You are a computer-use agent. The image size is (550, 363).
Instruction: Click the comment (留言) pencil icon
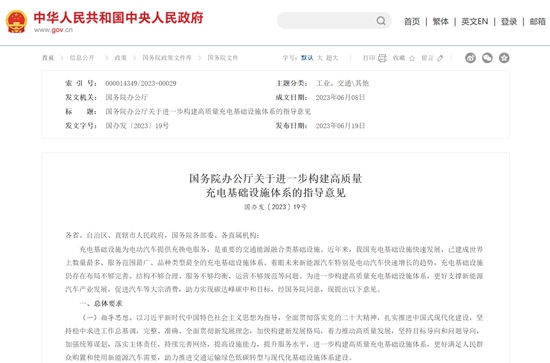click(440, 58)
